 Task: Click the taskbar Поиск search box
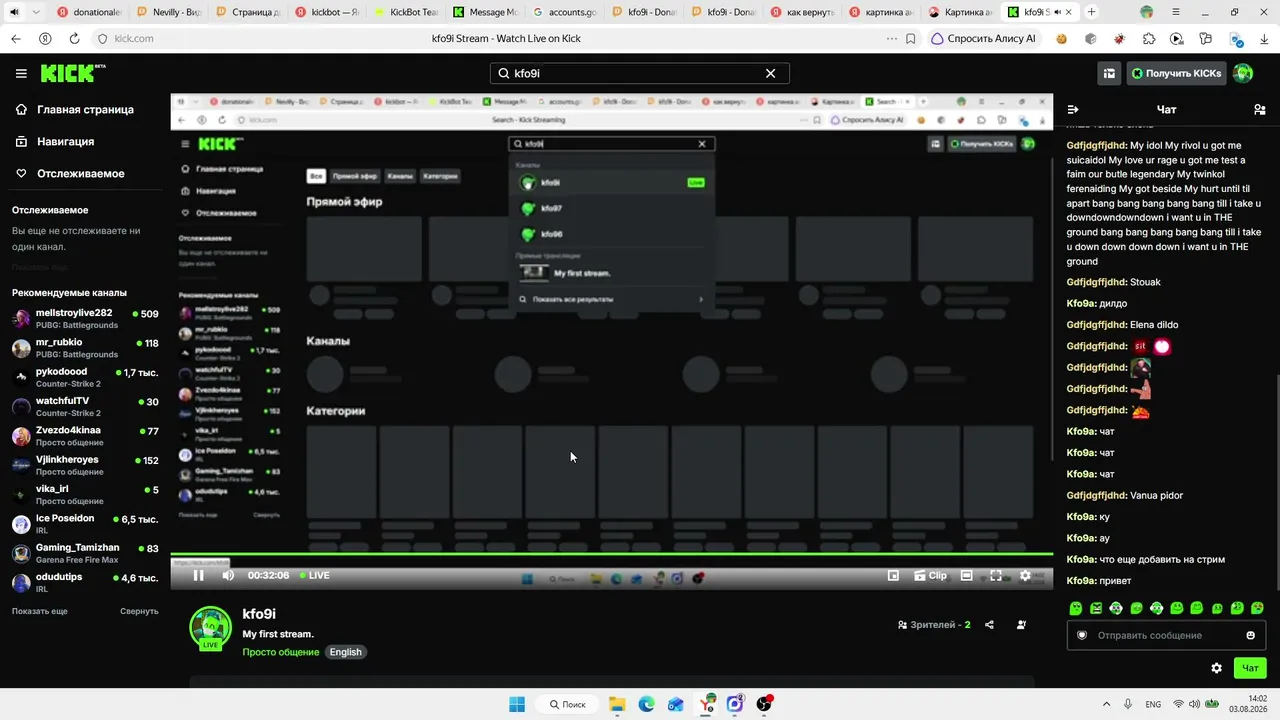pyautogui.click(x=568, y=704)
